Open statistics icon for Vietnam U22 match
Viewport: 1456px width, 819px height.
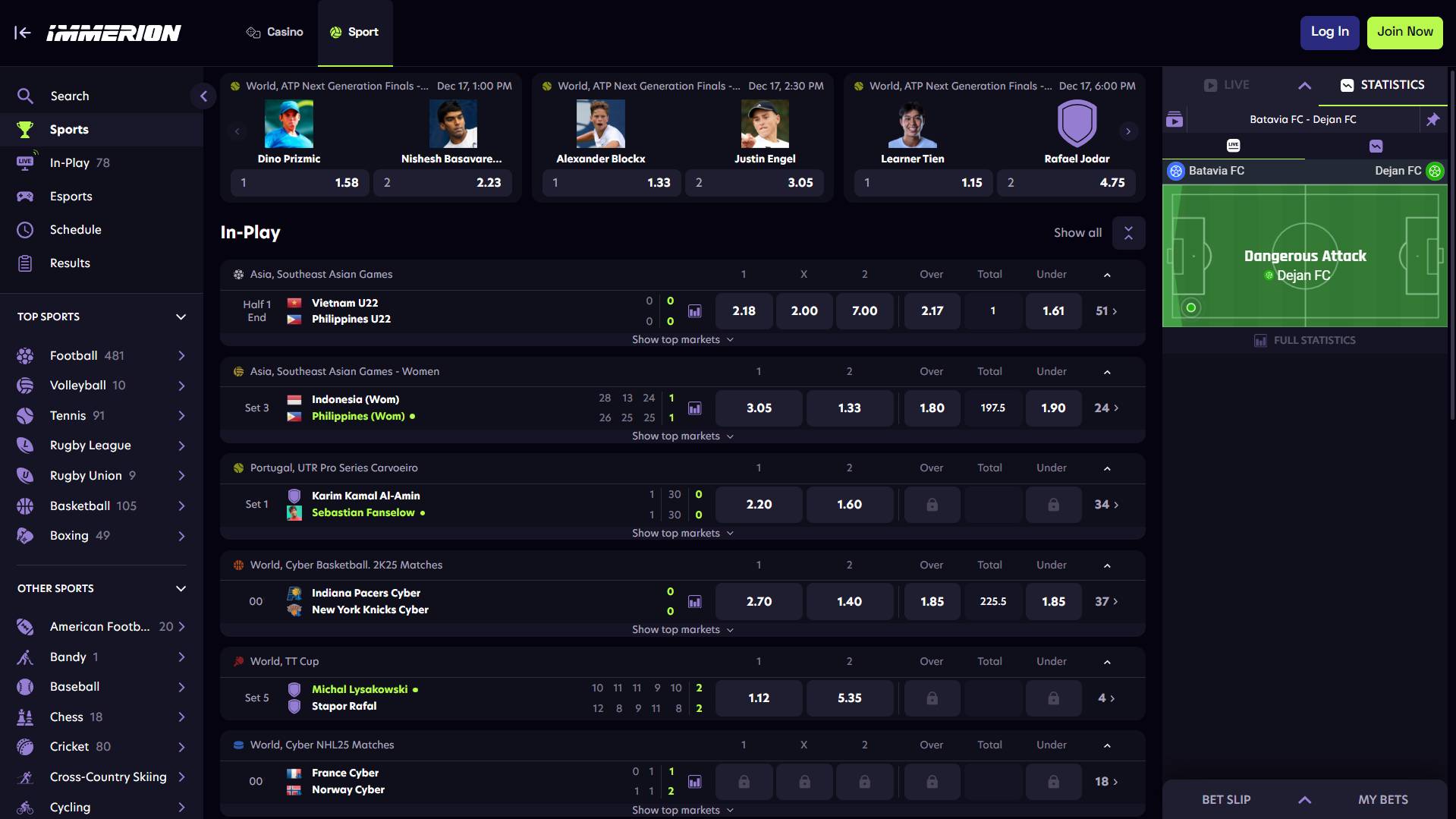pos(694,311)
